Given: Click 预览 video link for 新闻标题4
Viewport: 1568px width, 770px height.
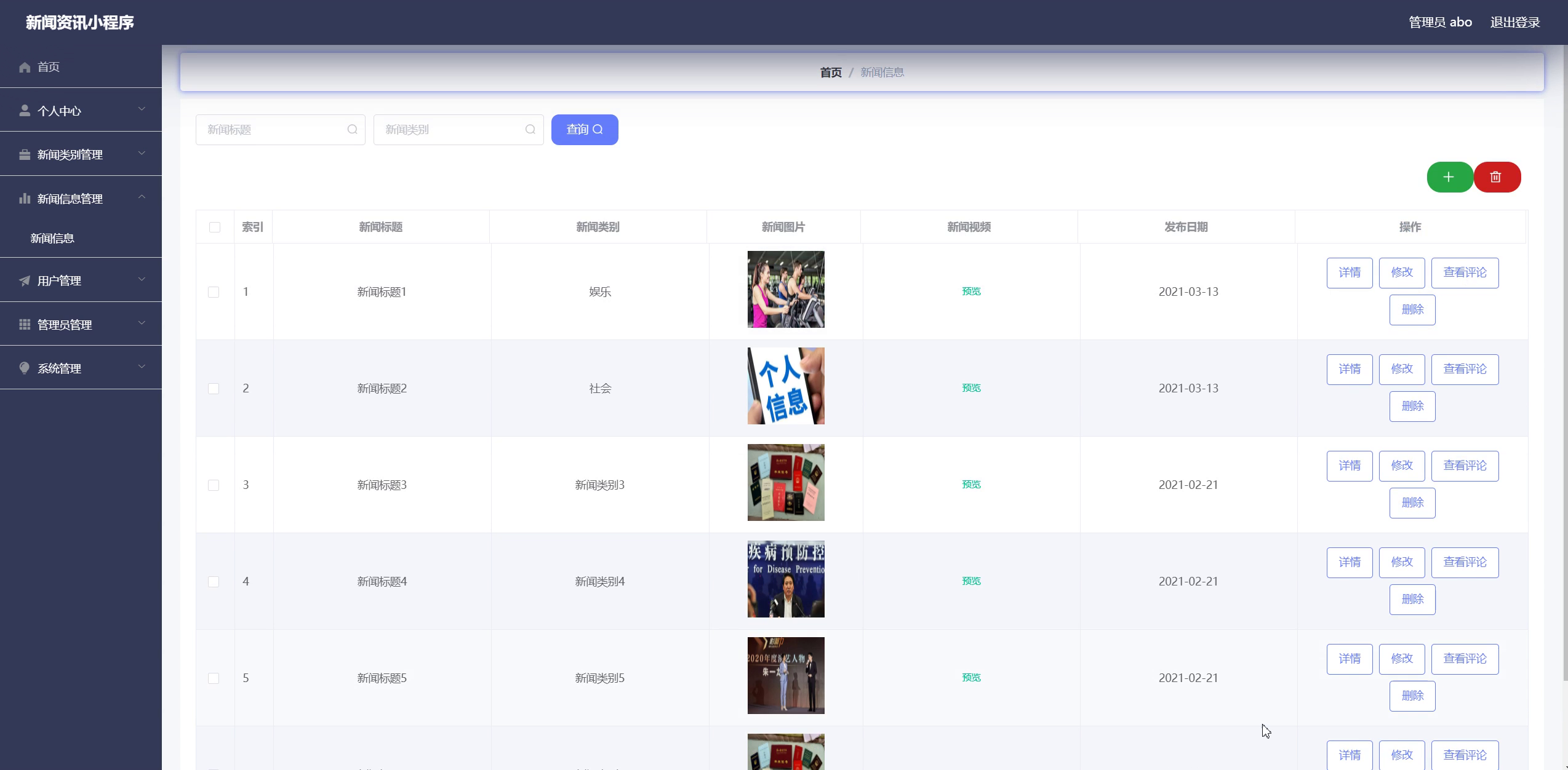Looking at the screenshot, I should coord(971,581).
